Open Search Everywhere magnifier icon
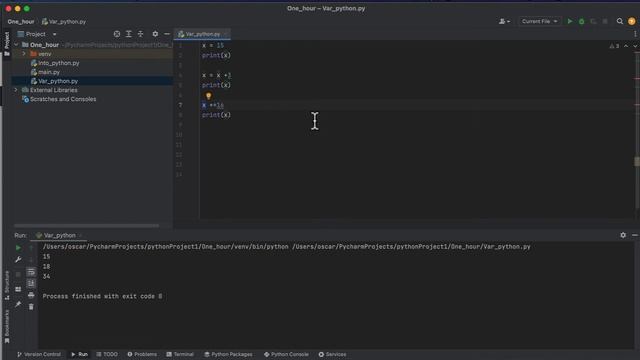The height and width of the screenshot is (360, 640). [620, 21]
